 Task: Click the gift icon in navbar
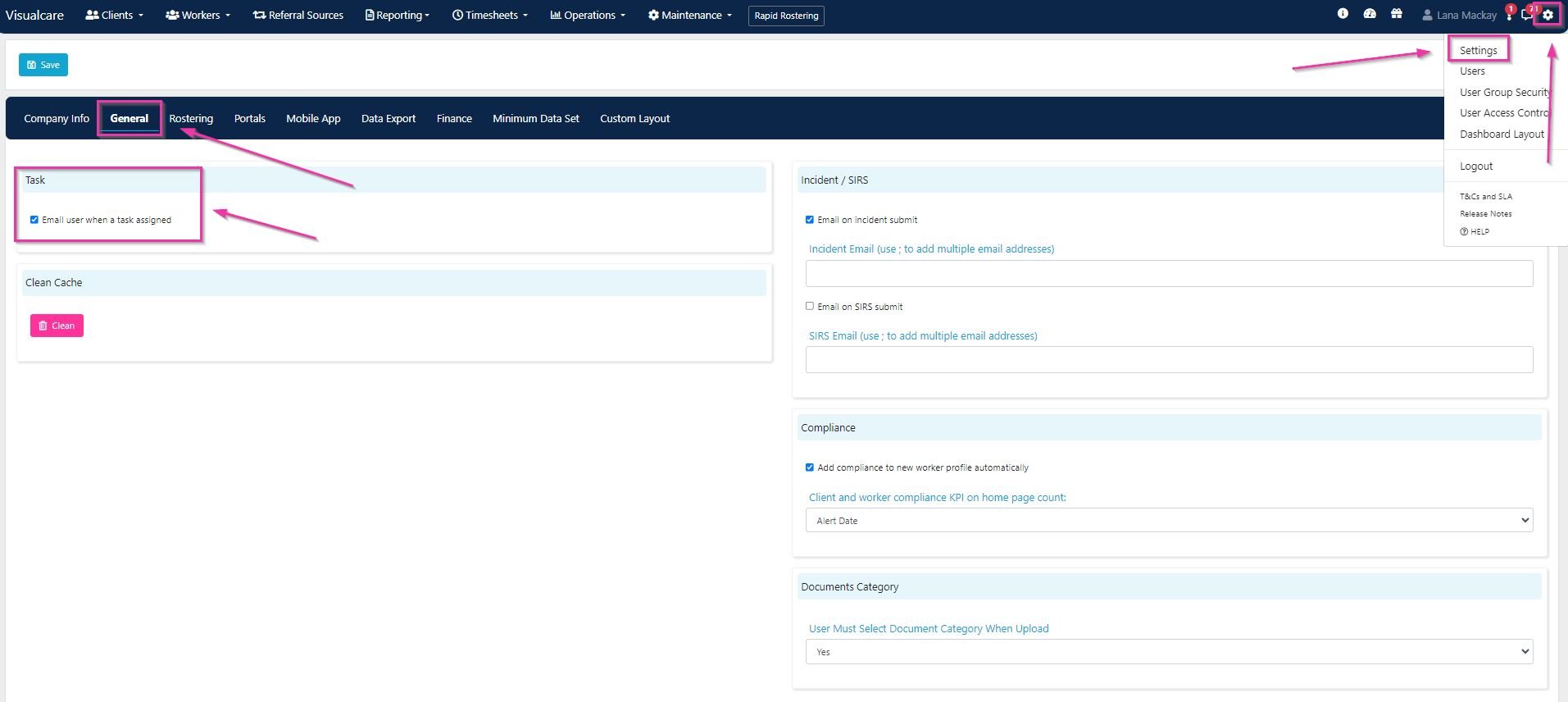(1397, 14)
